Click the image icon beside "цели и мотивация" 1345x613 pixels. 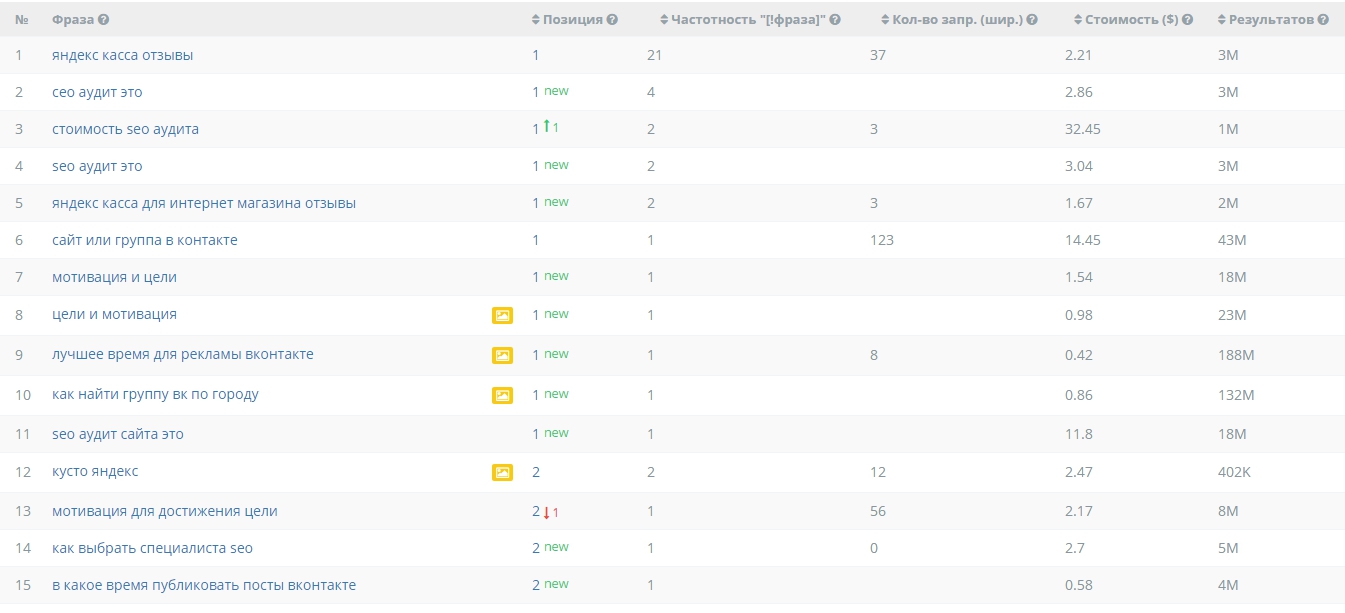(502, 315)
